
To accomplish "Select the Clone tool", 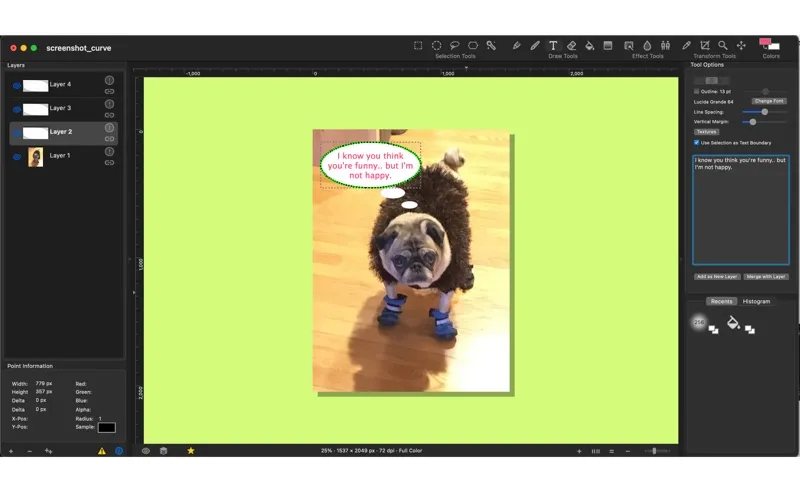I will click(x=665, y=45).
